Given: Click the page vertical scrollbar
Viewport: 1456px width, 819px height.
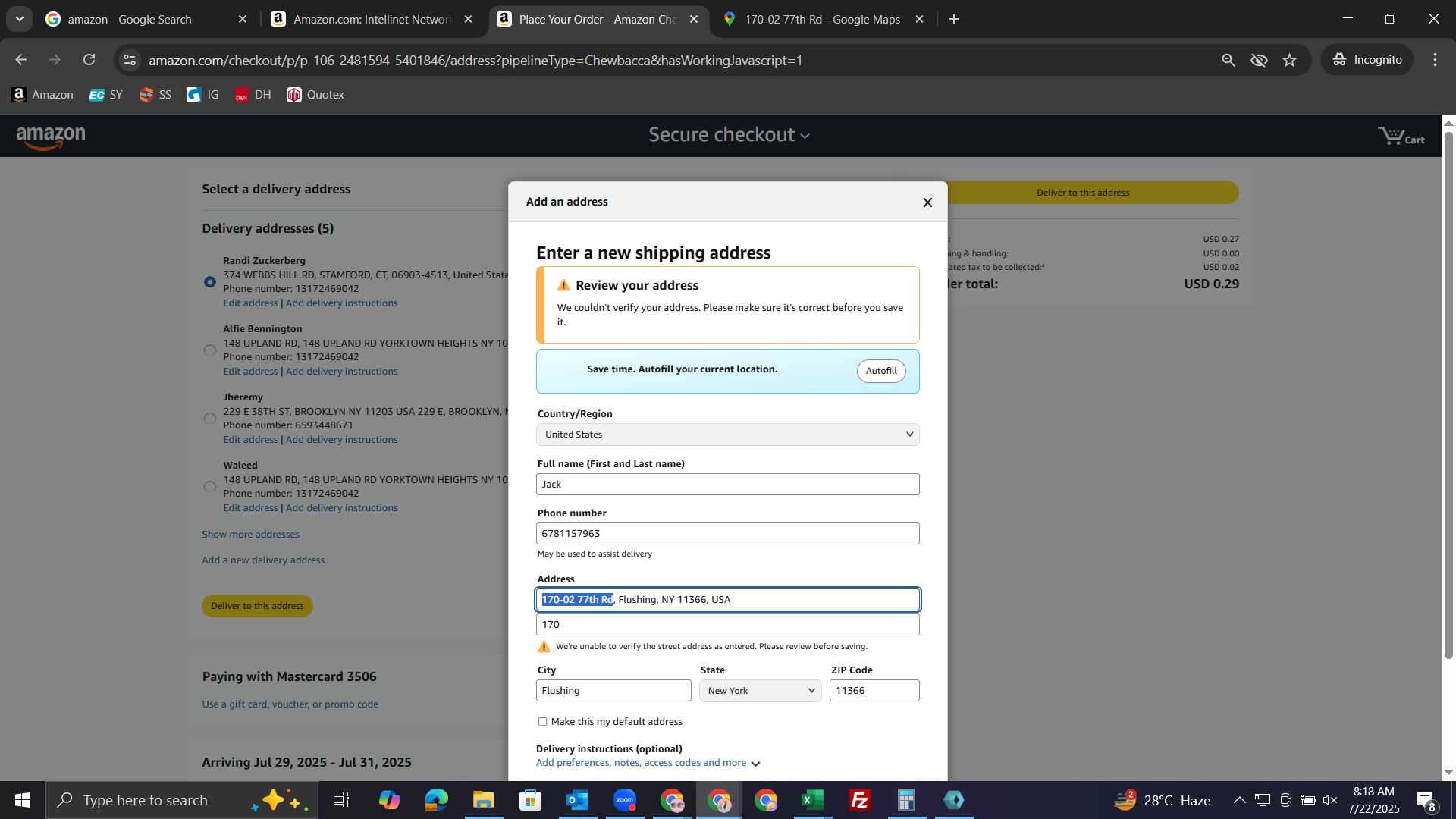Looking at the screenshot, I should click(1448, 394).
